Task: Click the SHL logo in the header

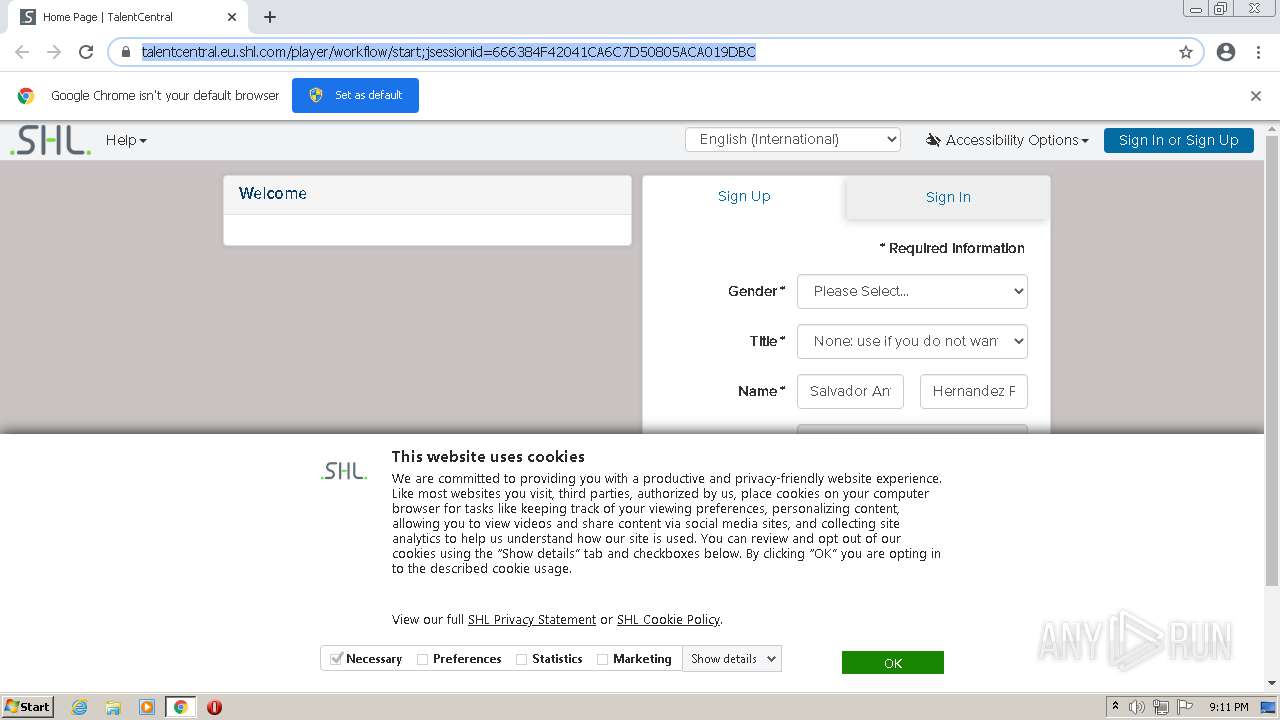Action: point(50,140)
